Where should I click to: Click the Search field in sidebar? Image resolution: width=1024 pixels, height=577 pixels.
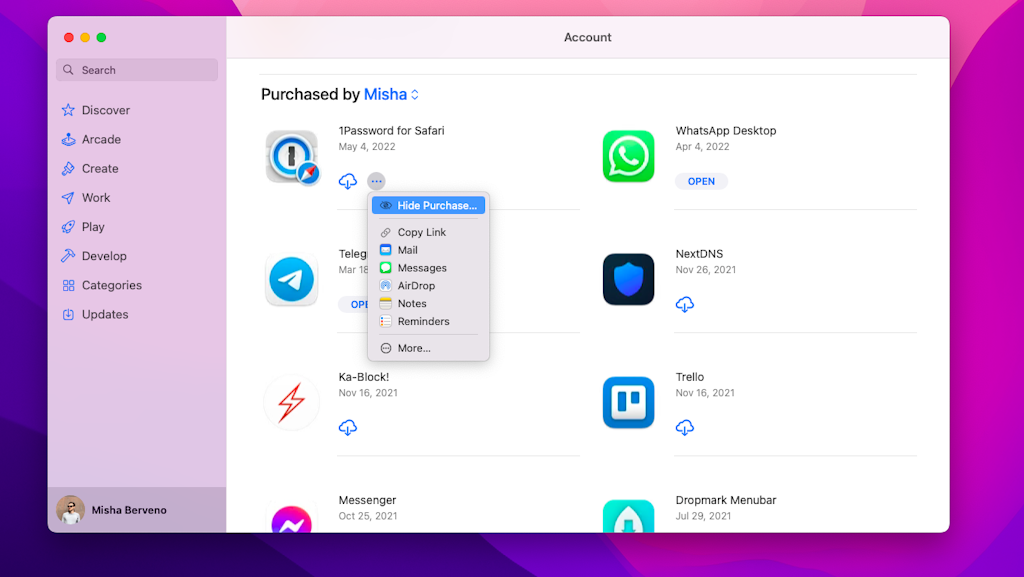tap(137, 70)
